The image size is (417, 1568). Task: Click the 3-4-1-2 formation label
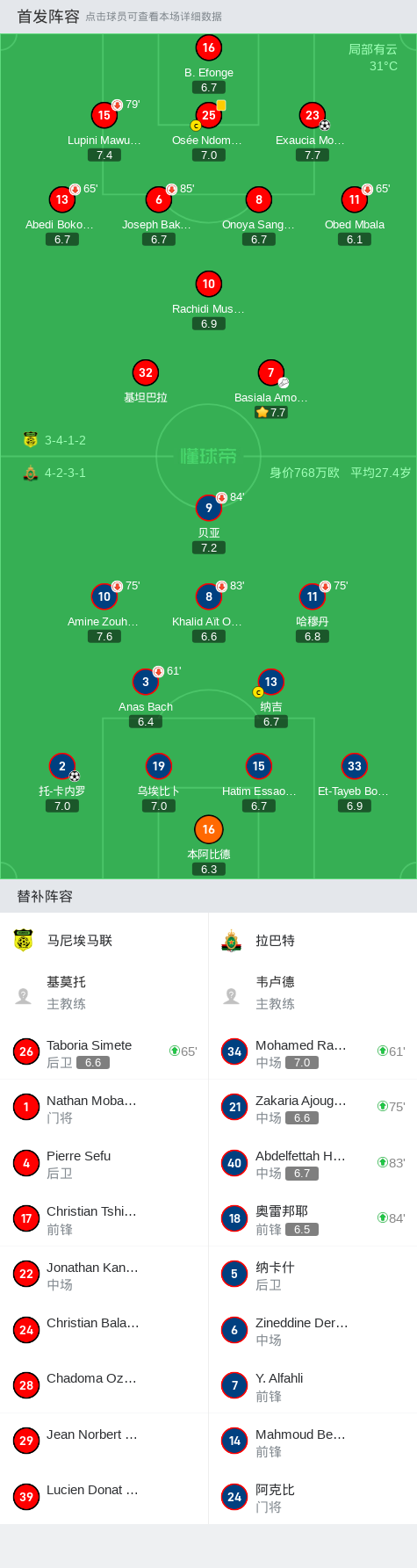pos(65,440)
